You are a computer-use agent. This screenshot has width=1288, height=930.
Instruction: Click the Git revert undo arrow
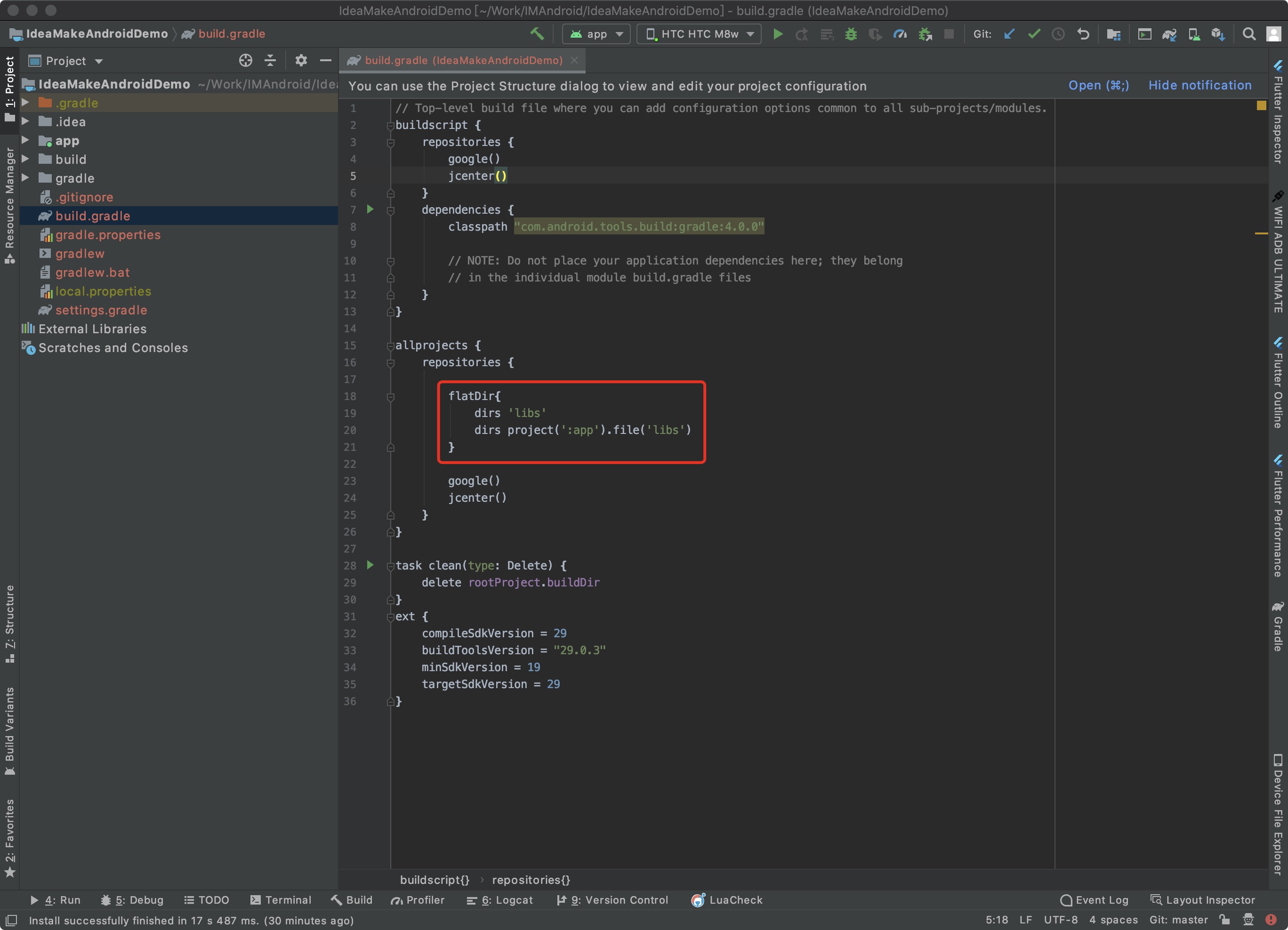[1083, 34]
